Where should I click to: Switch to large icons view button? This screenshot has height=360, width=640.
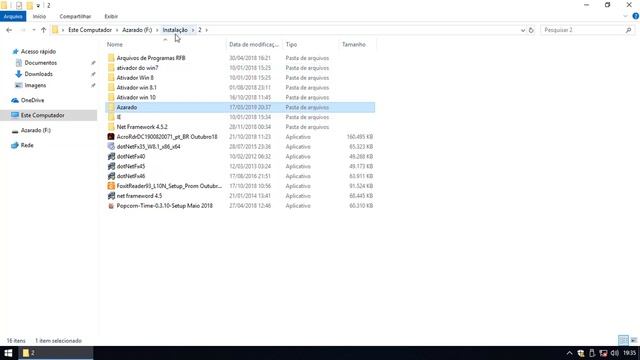pyautogui.click(x=633, y=340)
